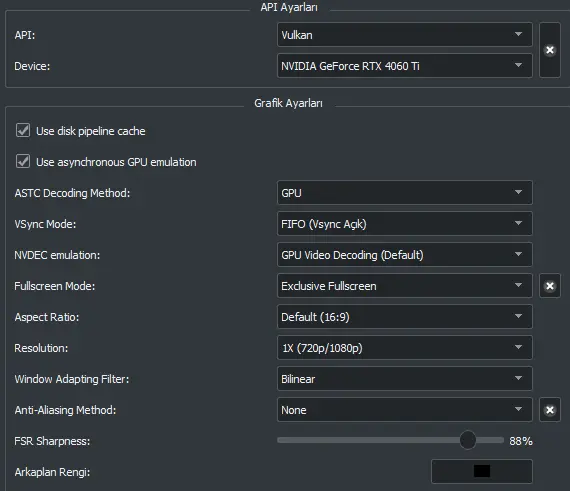Viewport: 570px width, 491px height.
Task: Open the API dropdown showing Vulkan
Action: point(405,35)
